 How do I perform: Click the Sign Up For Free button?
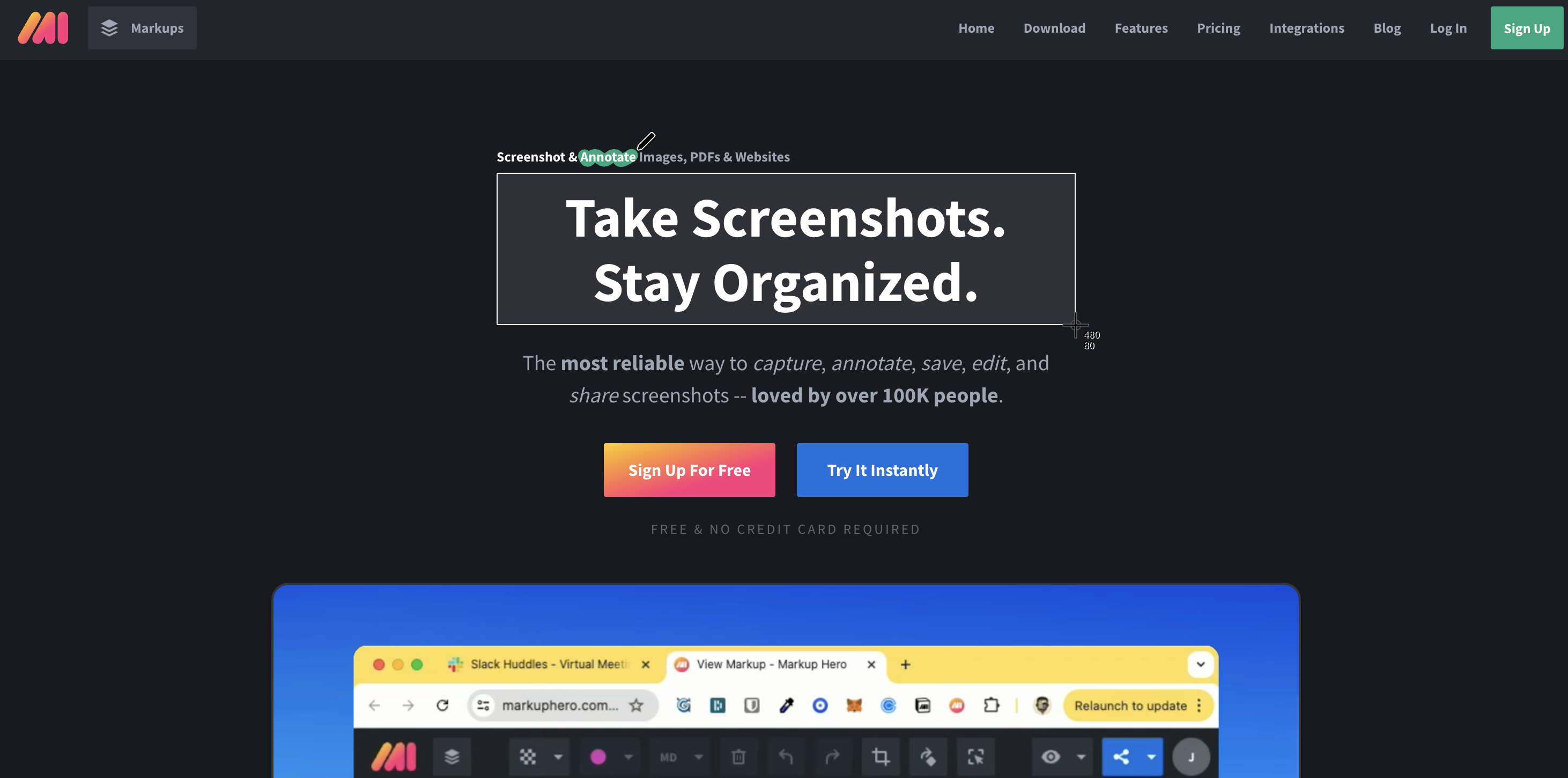[x=689, y=469]
